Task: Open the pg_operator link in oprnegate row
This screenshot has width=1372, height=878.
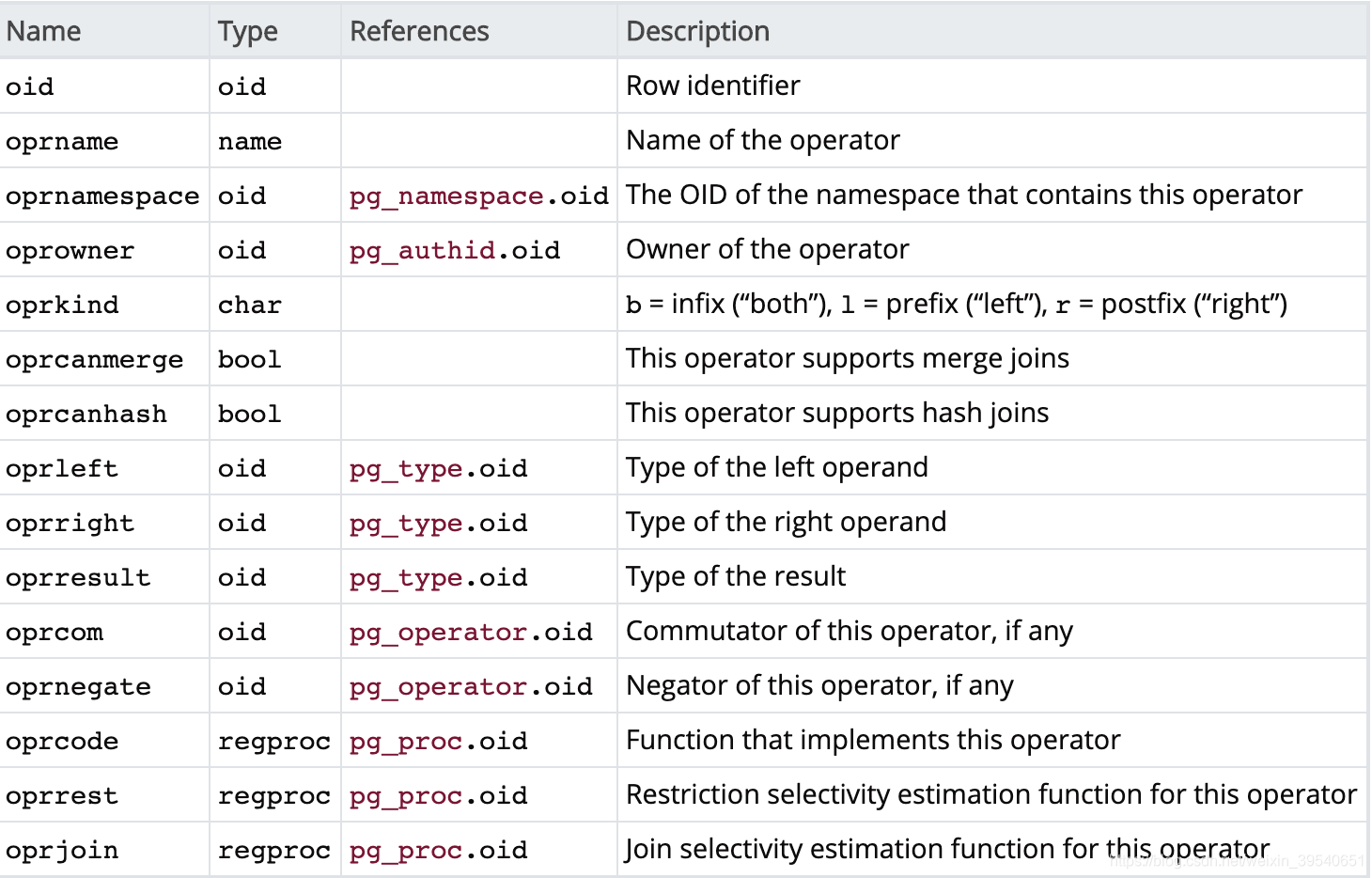Action: (439, 687)
